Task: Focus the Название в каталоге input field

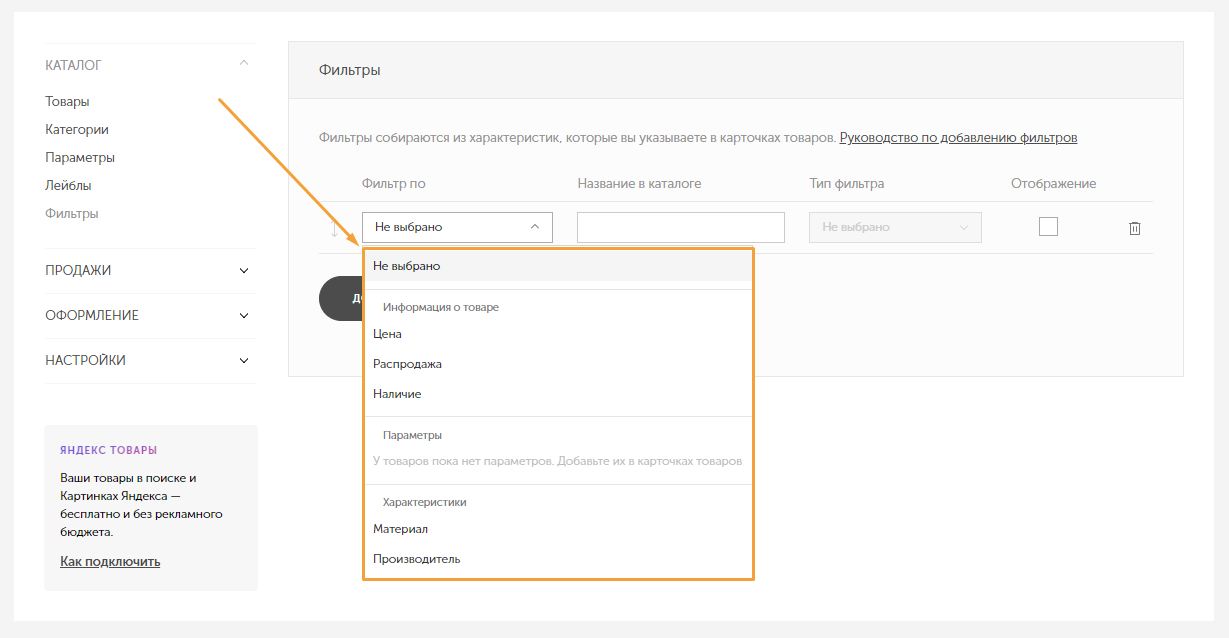Action: point(681,227)
